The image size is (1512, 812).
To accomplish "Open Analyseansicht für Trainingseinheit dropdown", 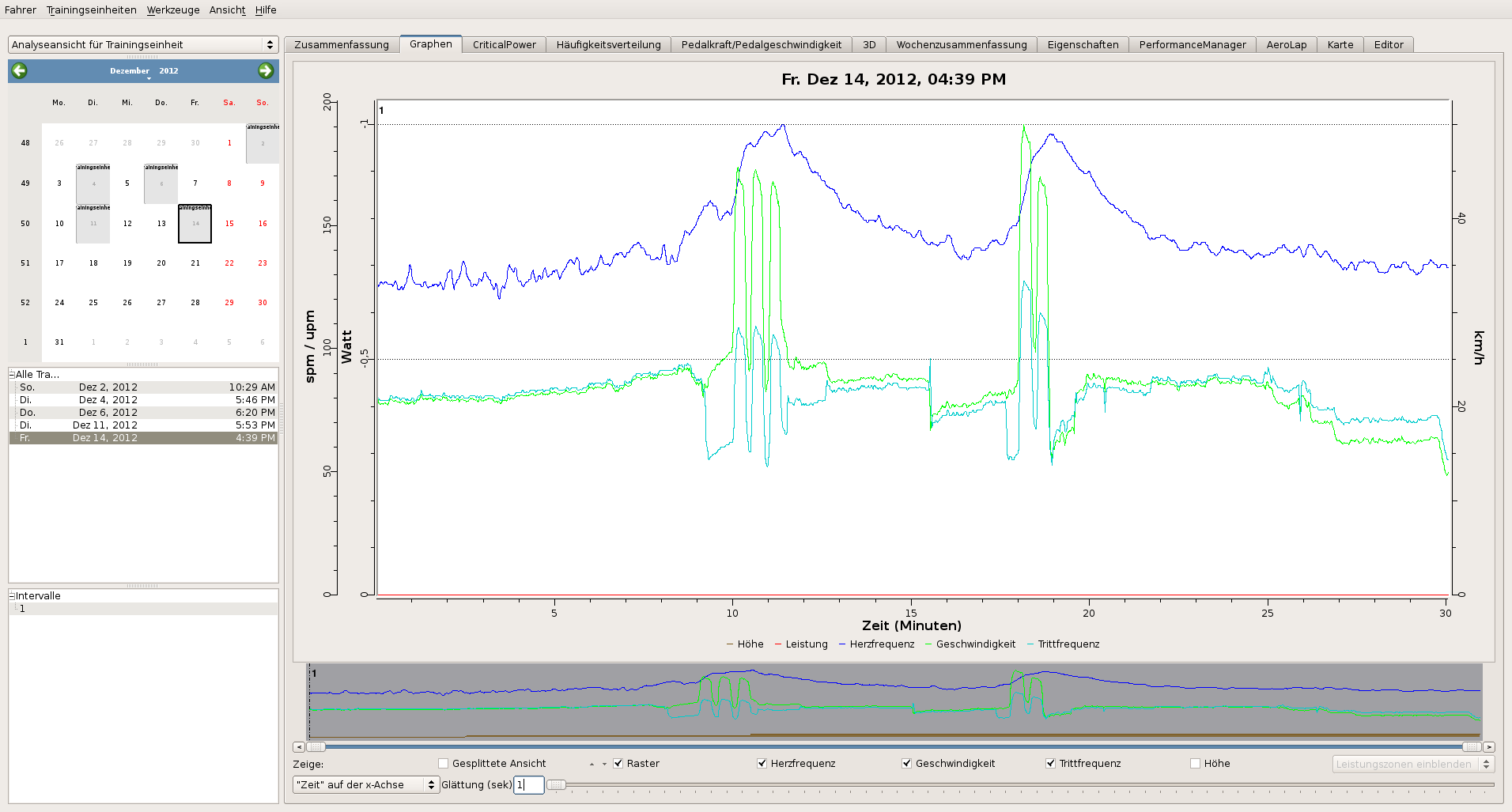I will tap(143, 45).
